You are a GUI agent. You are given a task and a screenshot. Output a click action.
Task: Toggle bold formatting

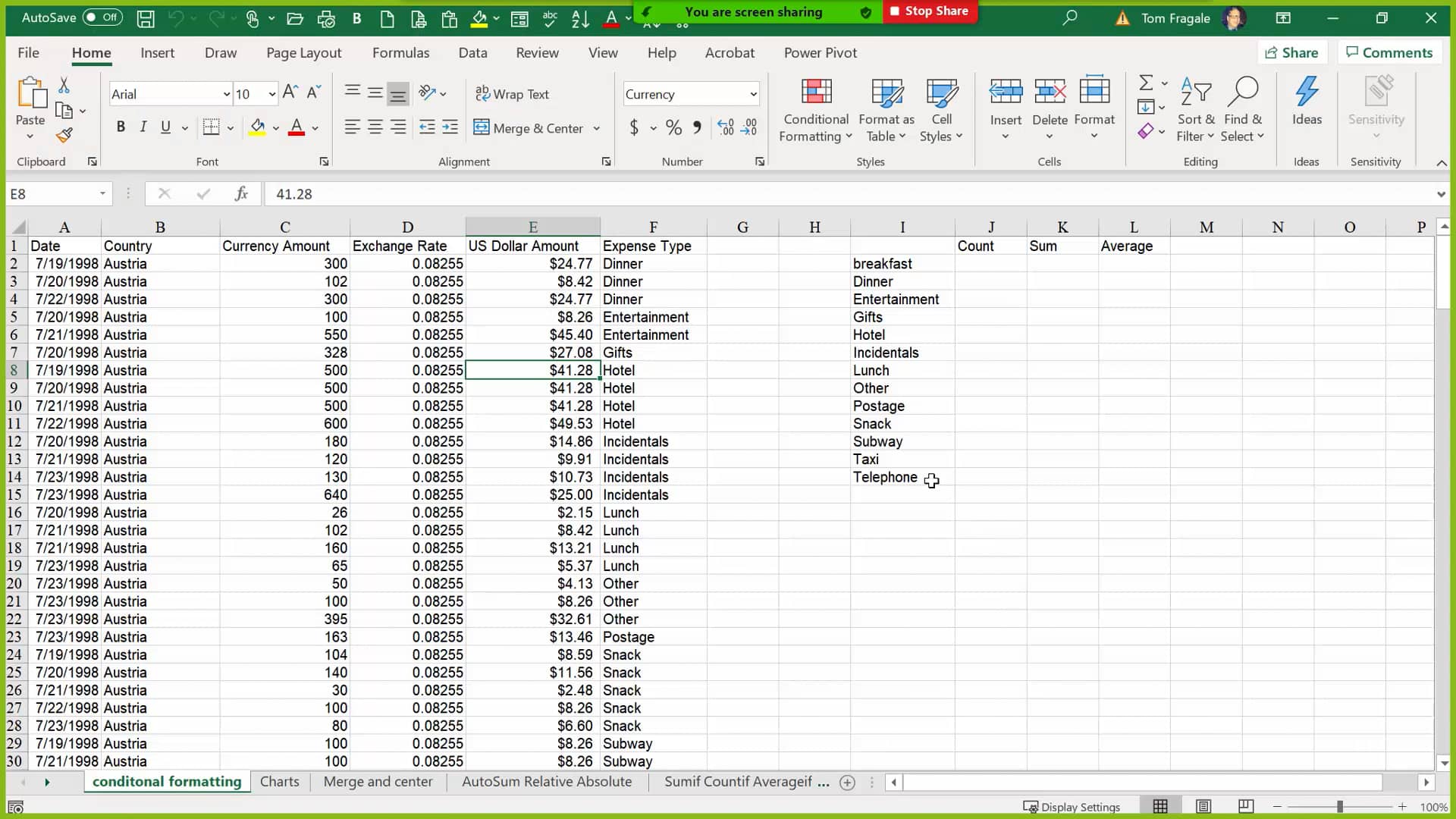[x=120, y=127]
